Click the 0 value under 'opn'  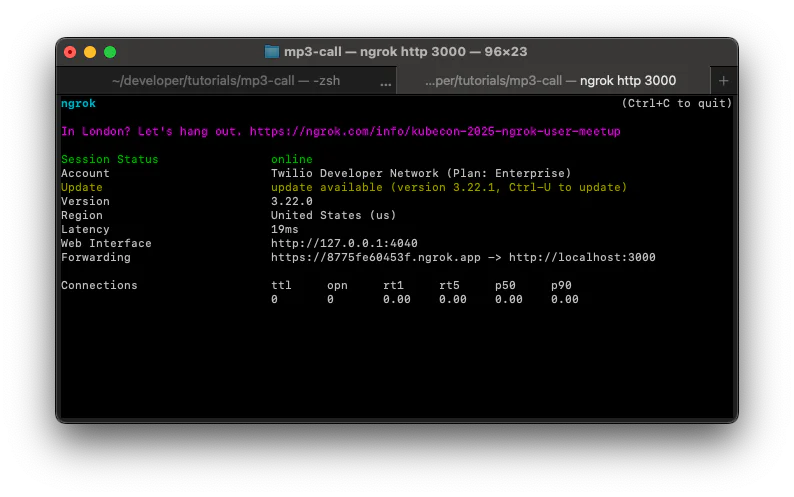(x=330, y=299)
